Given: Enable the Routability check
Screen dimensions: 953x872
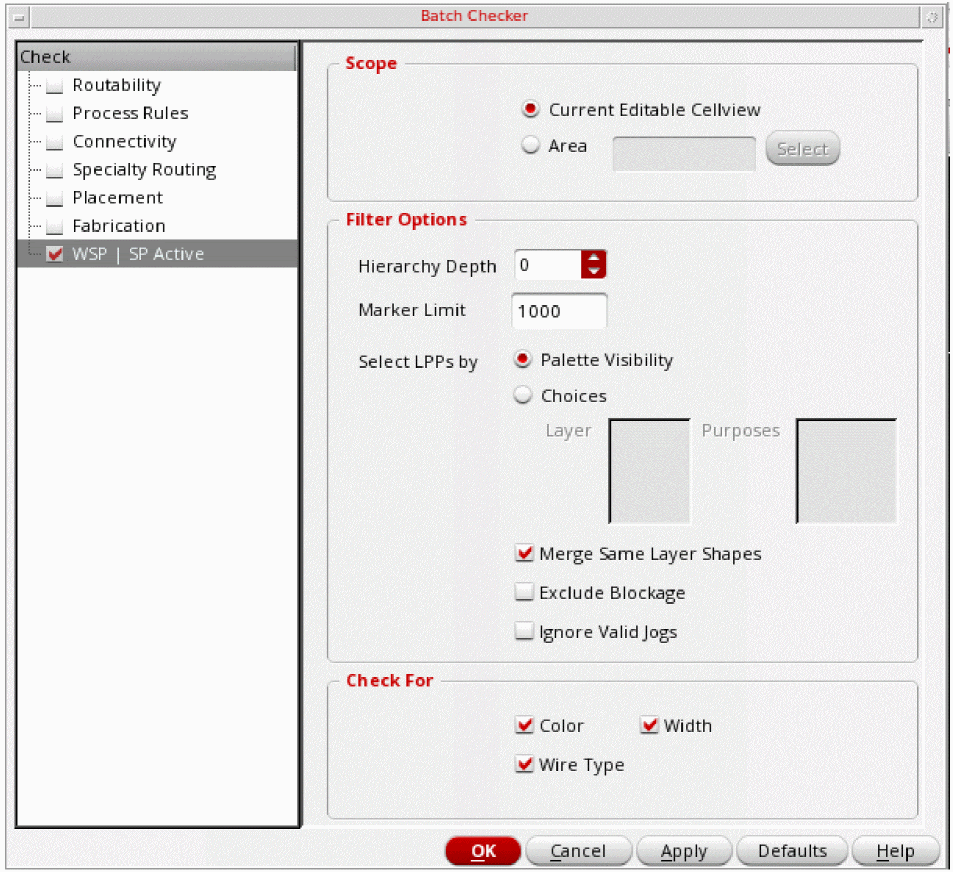Looking at the screenshot, I should coord(55,87).
